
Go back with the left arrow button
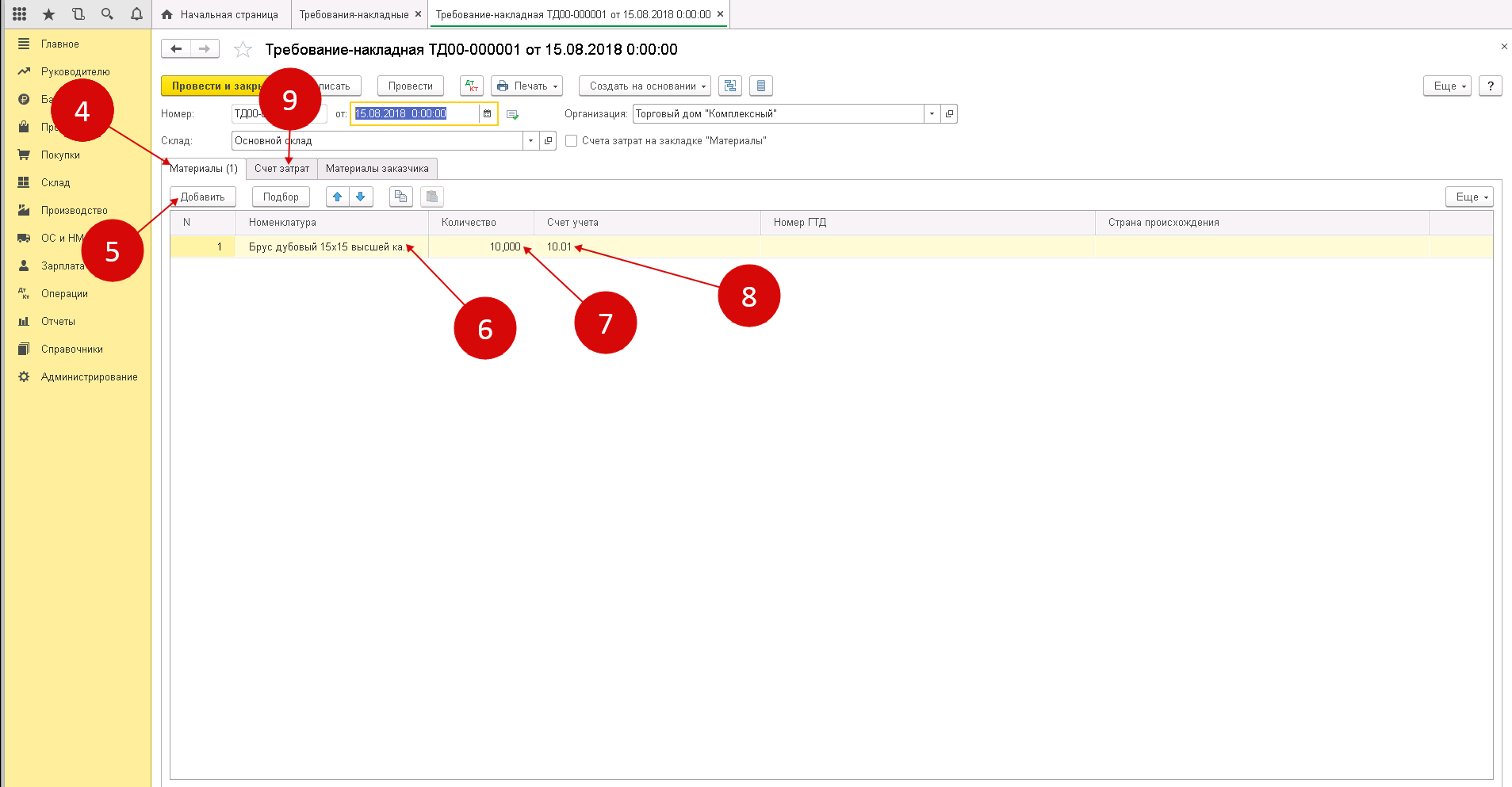[x=176, y=49]
